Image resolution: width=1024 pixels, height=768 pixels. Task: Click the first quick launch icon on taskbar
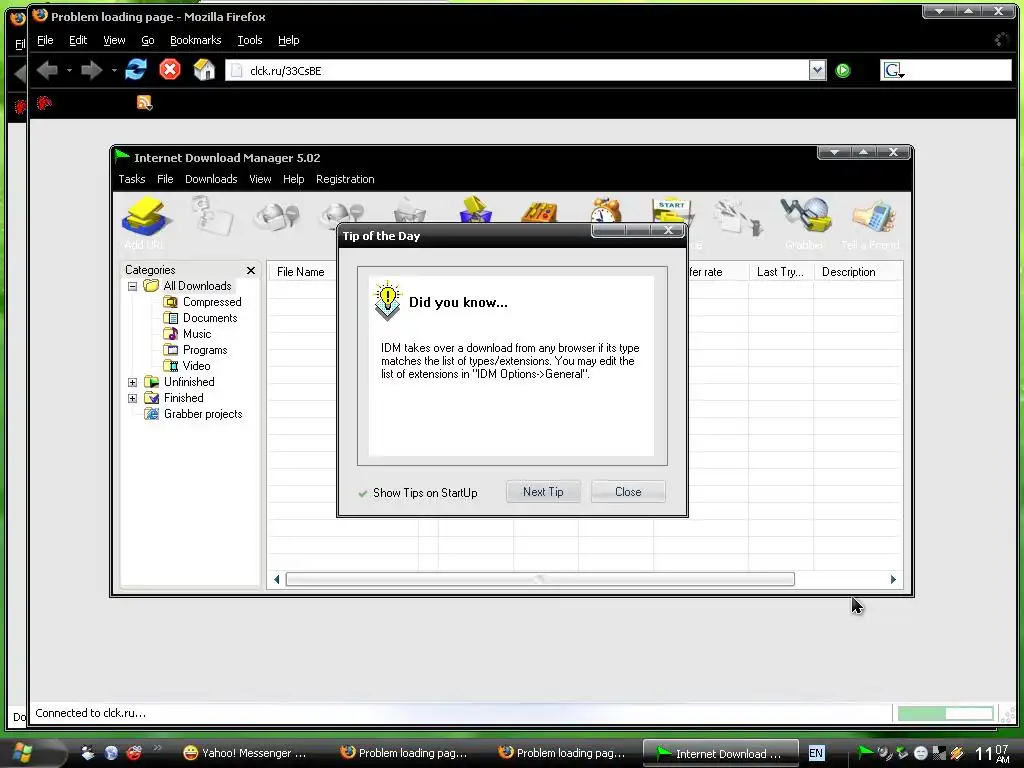(x=88, y=753)
